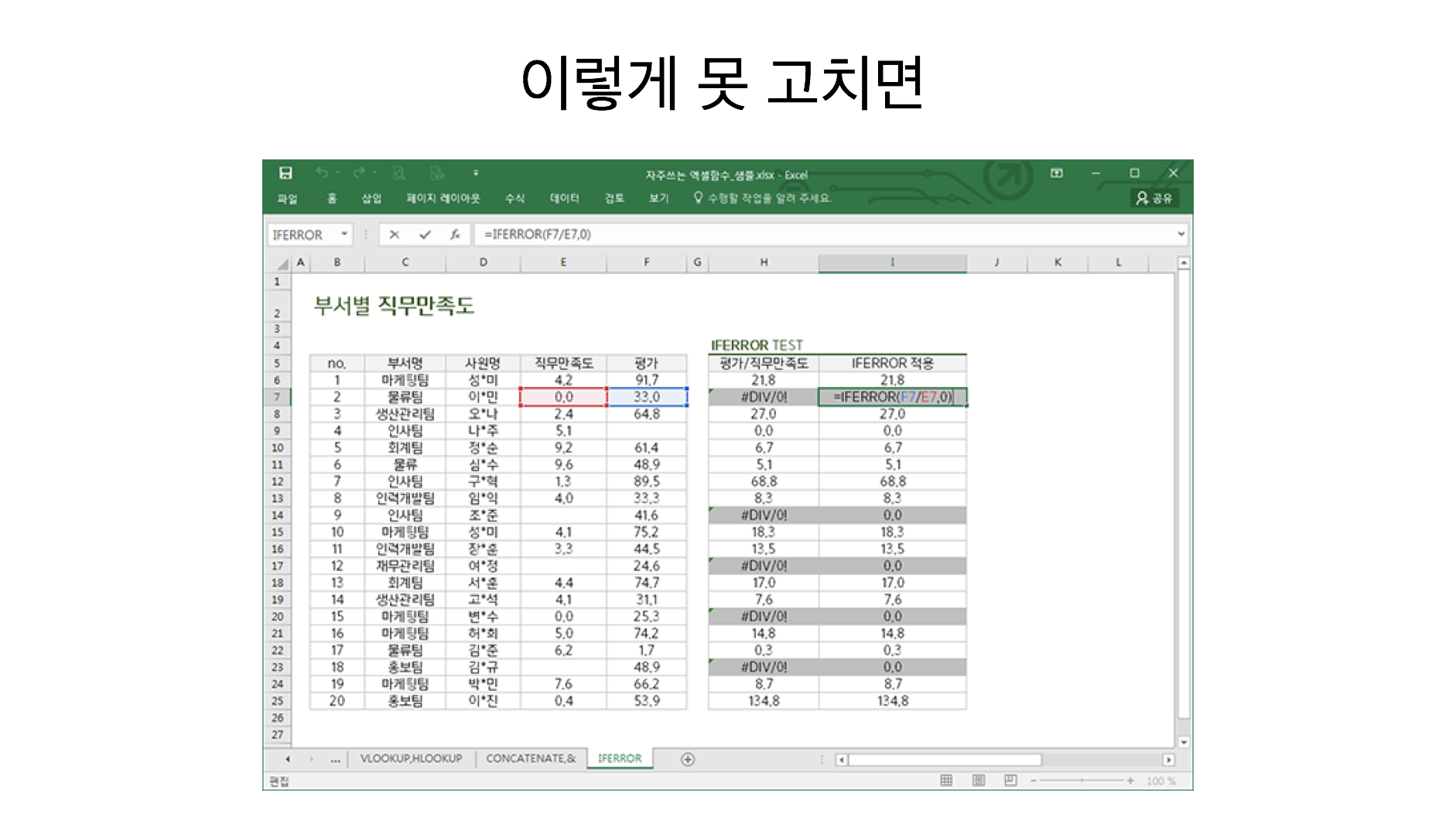
Task: Select the IFERROR sheet tab
Action: coord(620,758)
